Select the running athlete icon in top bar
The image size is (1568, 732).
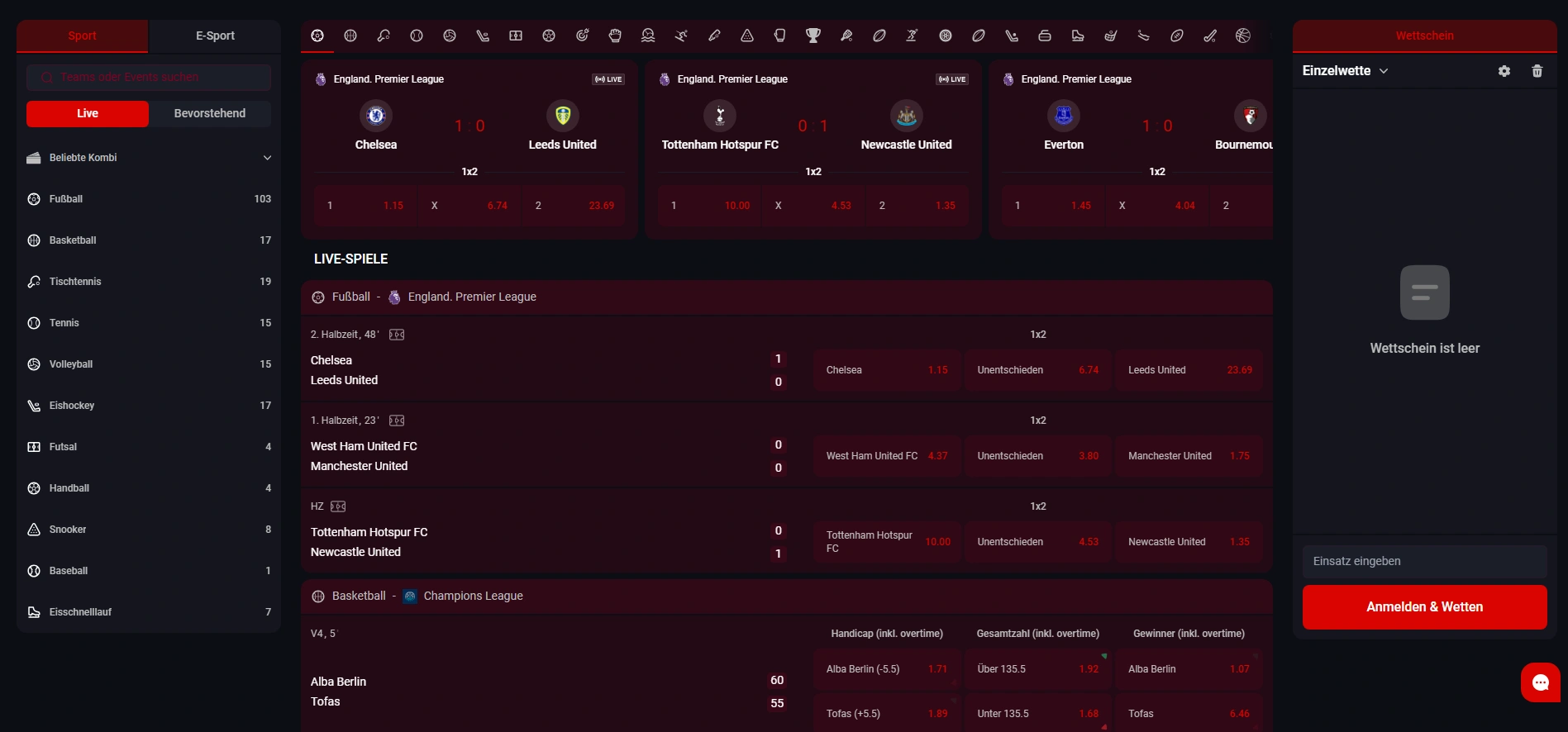(x=913, y=36)
